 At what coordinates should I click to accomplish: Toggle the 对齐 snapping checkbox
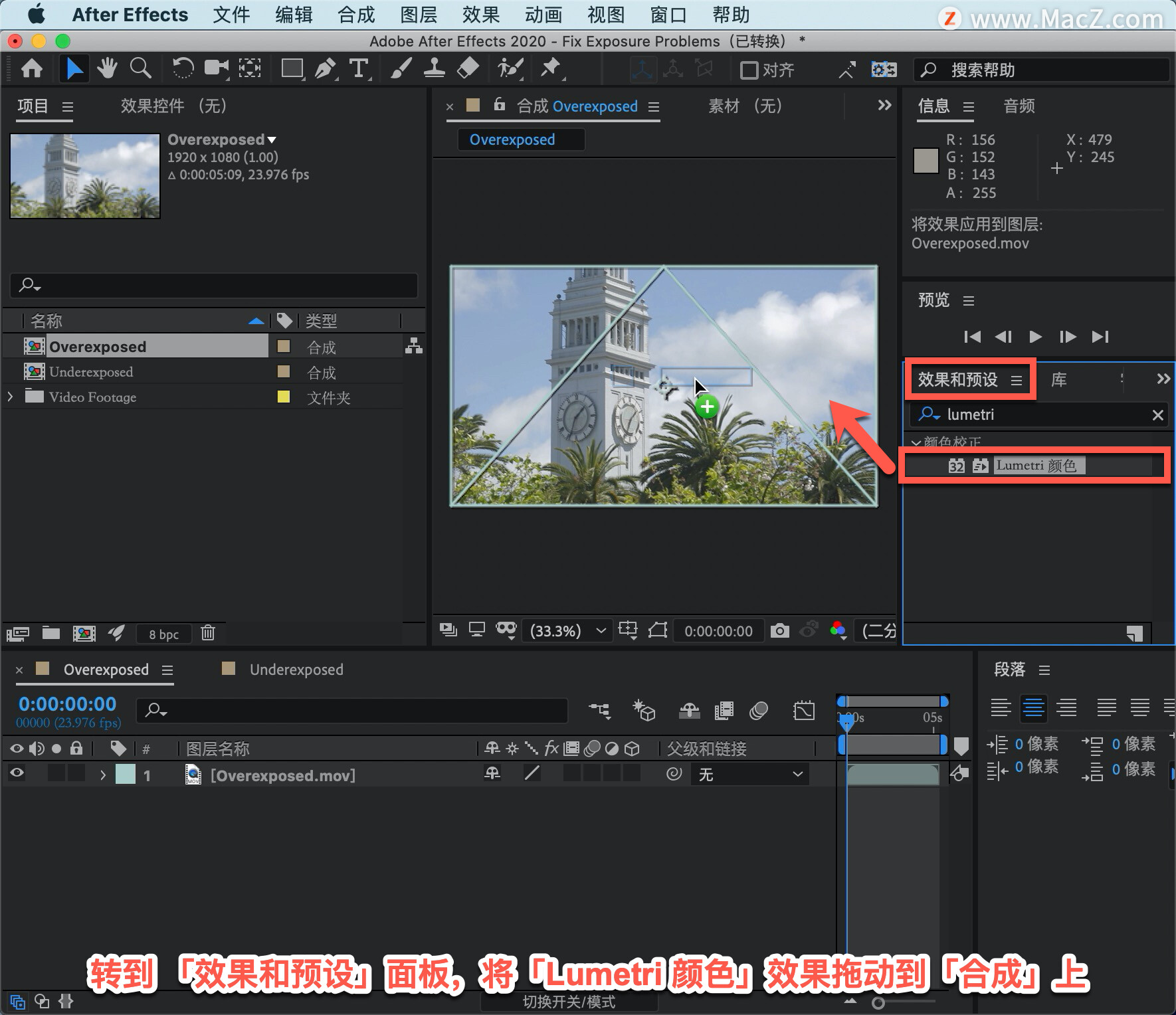(749, 70)
